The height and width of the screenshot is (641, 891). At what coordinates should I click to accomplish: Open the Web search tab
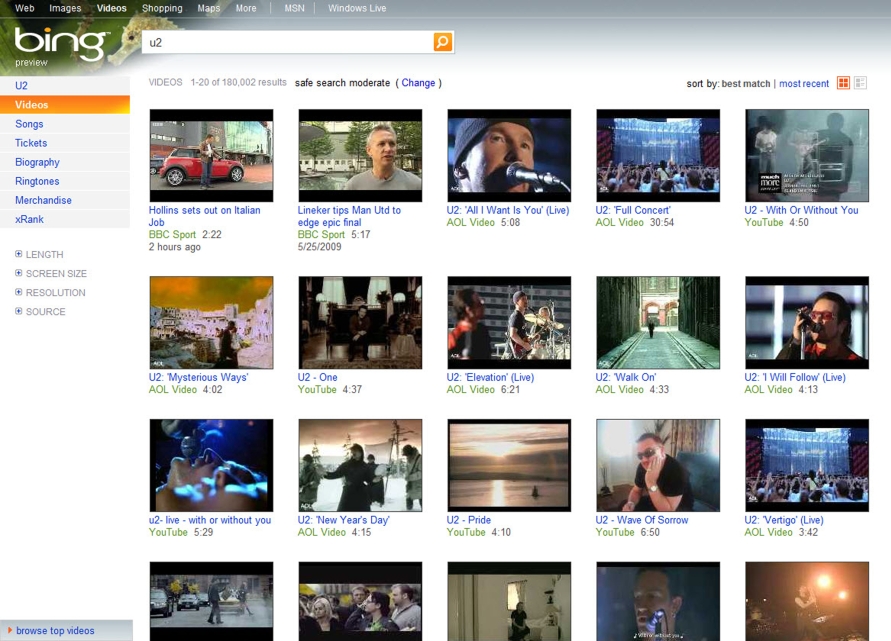coord(24,8)
